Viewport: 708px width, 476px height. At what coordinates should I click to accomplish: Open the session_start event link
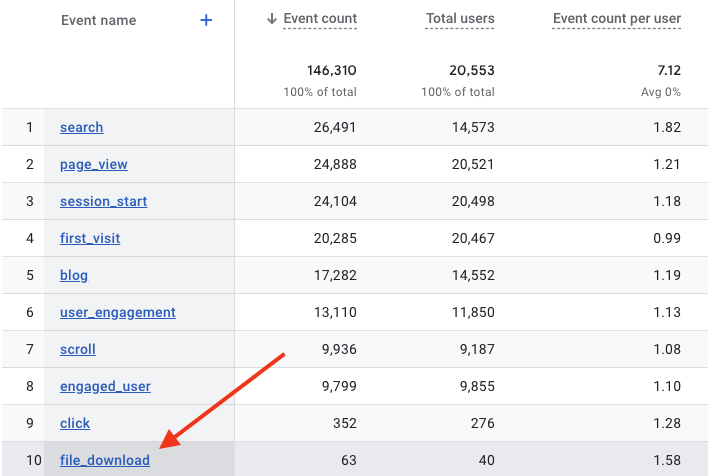coord(103,201)
